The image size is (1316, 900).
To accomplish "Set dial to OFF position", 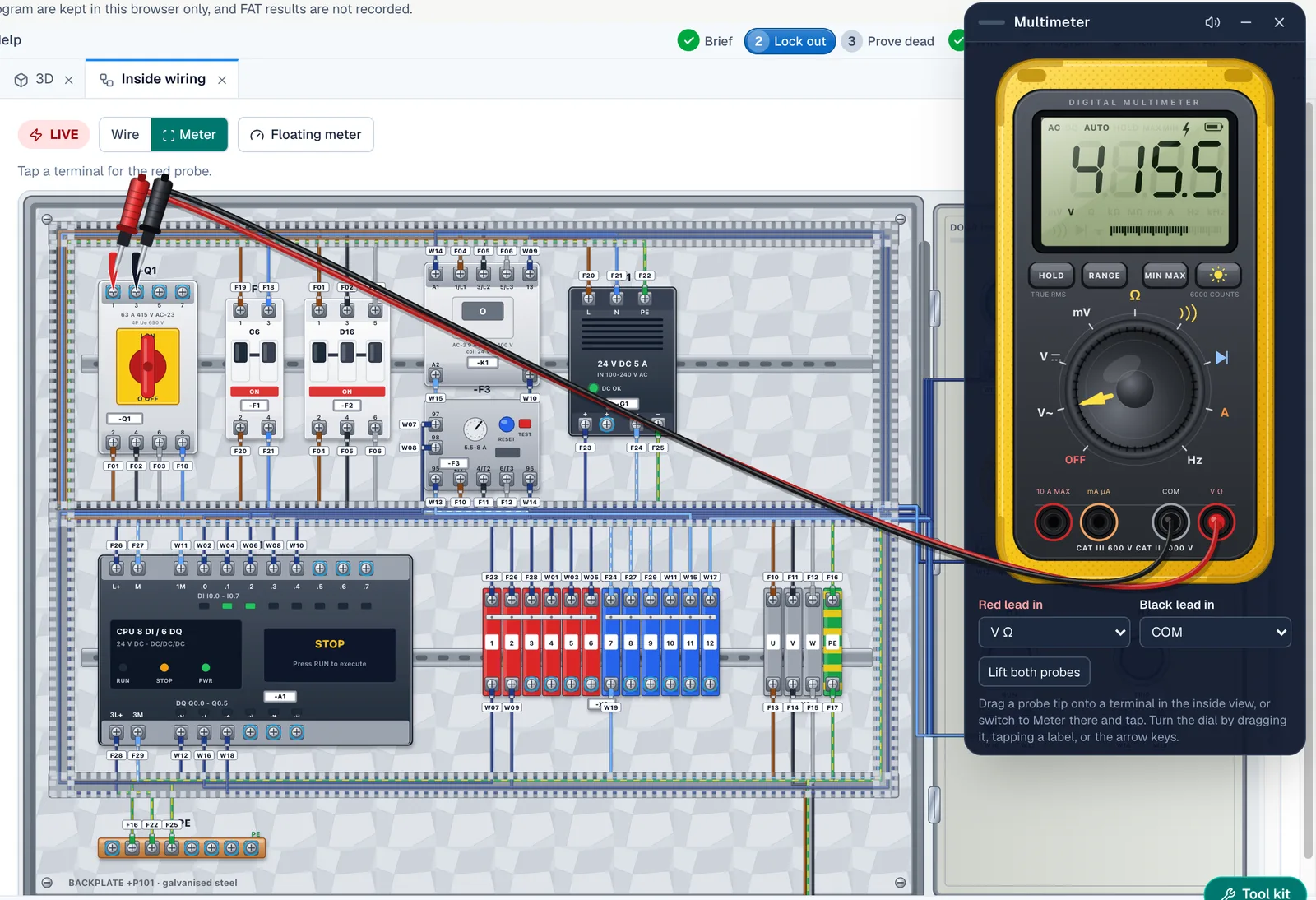I will click(x=1075, y=460).
